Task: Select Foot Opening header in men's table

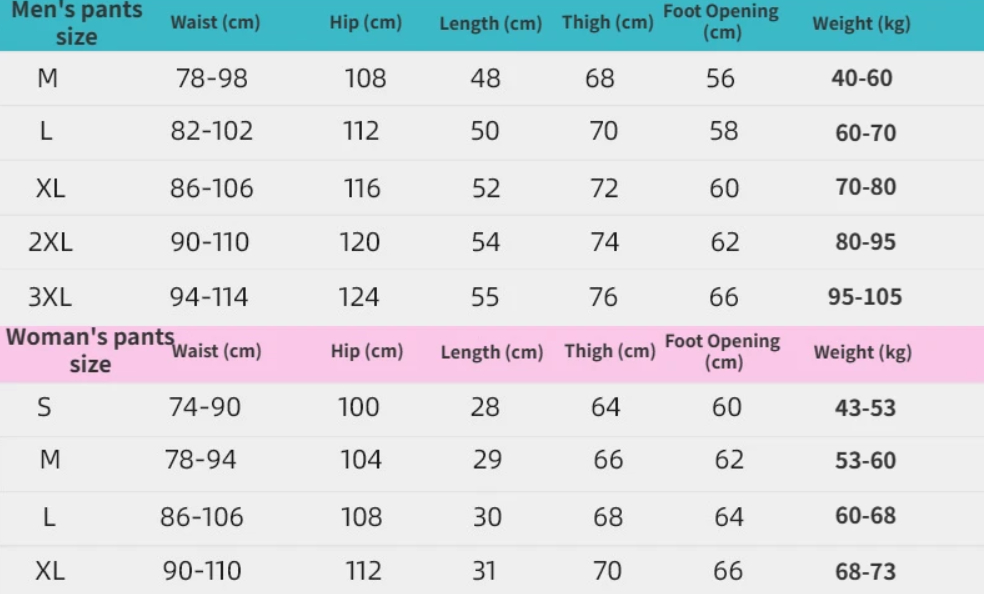Action: pos(721,22)
